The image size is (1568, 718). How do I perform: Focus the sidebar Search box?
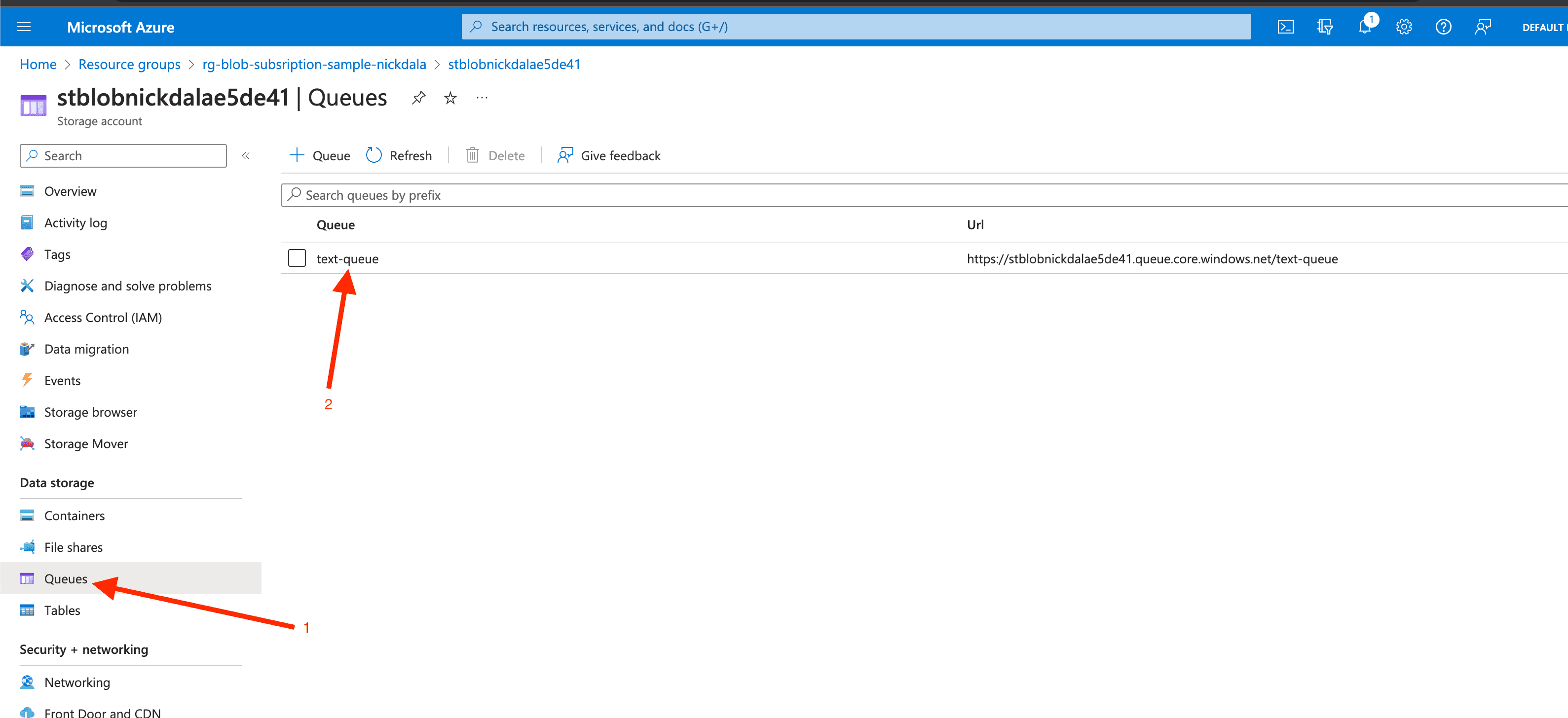123,156
